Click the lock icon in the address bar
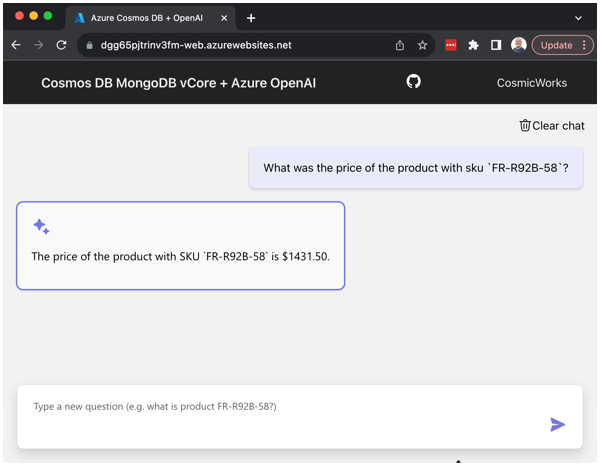The height and width of the screenshot is (466, 600). pyautogui.click(x=90, y=46)
